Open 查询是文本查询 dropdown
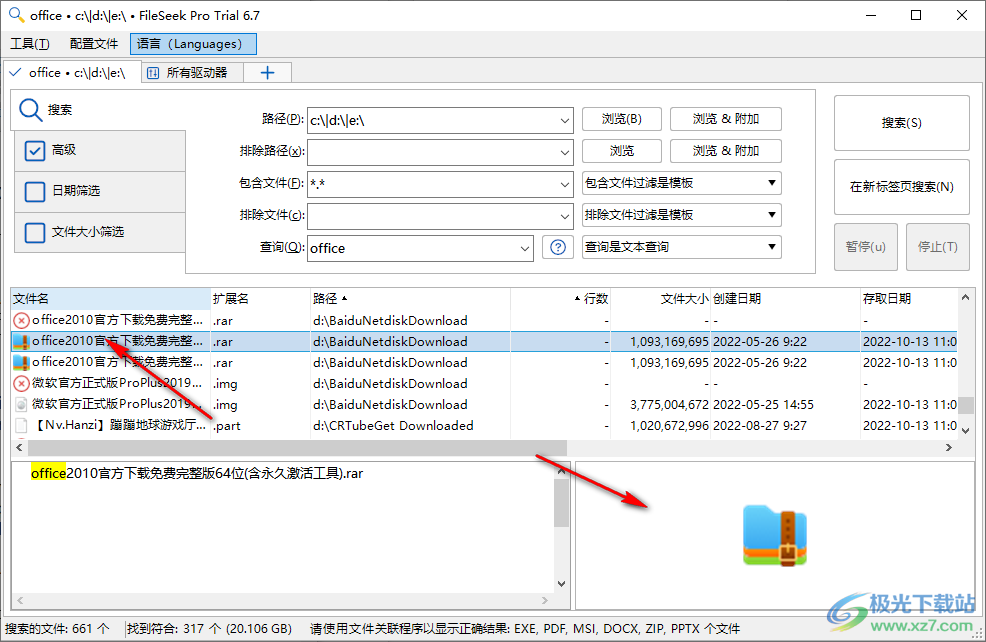The image size is (986, 642). (x=682, y=247)
